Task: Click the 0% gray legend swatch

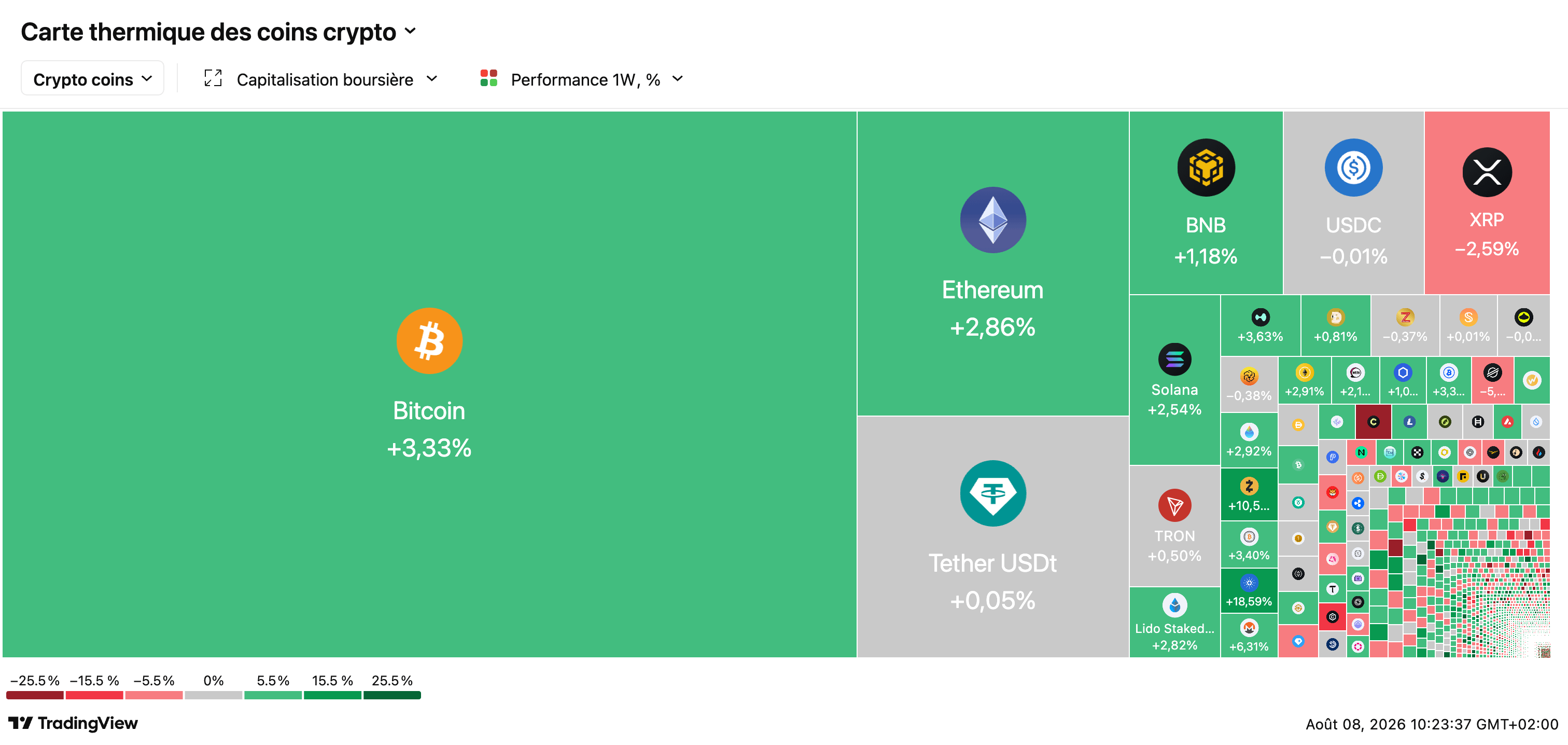Action: [x=213, y=696]
